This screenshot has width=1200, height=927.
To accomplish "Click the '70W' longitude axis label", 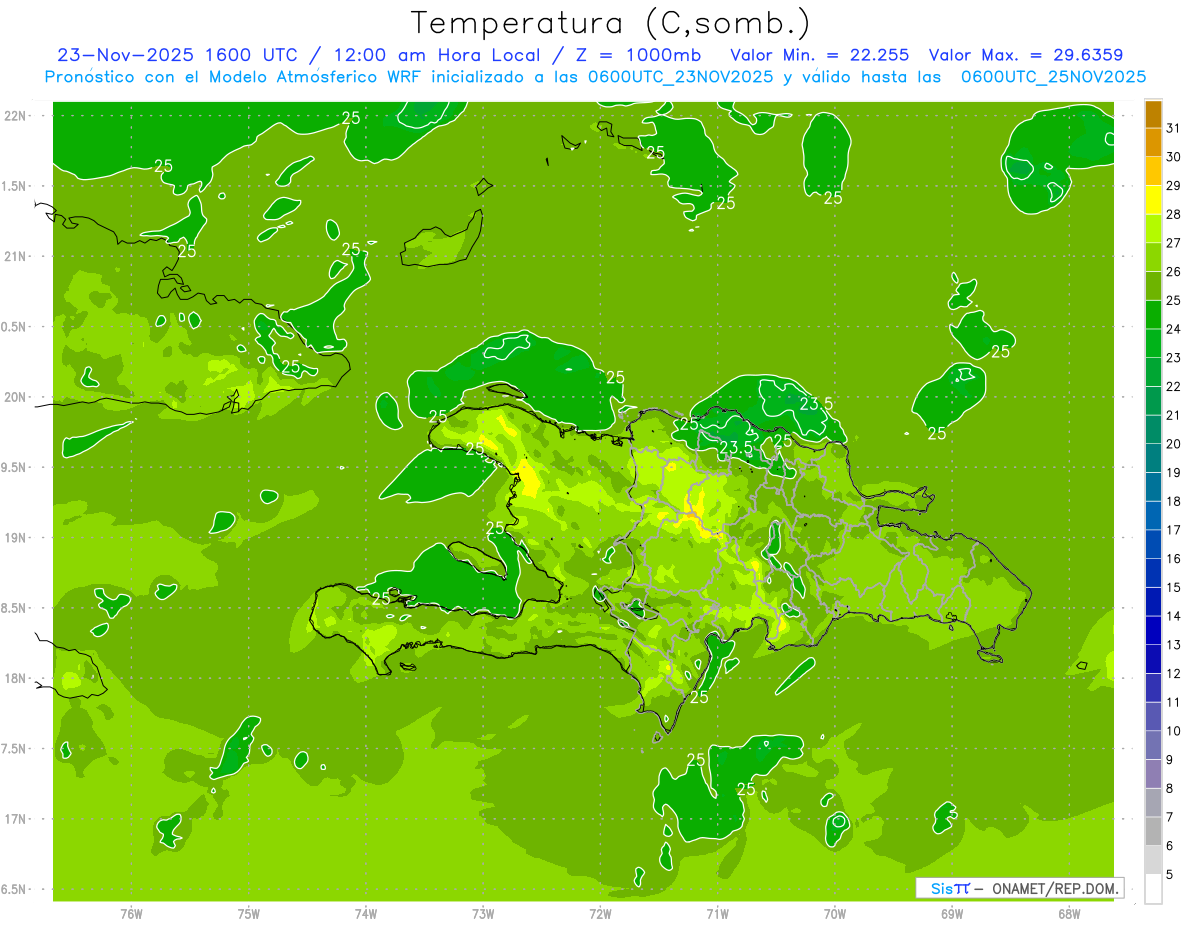I will 835,913.
